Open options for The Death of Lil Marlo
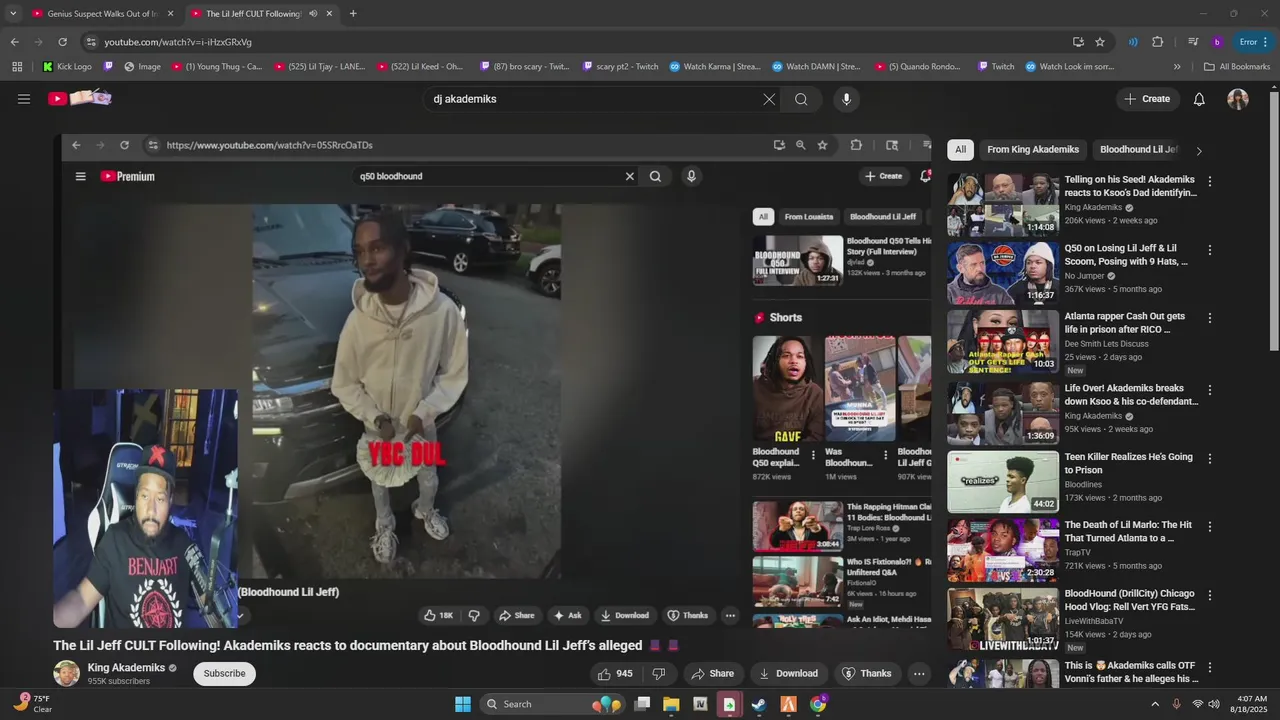Screen dimensions: 1280x720 coord(1210,527)
